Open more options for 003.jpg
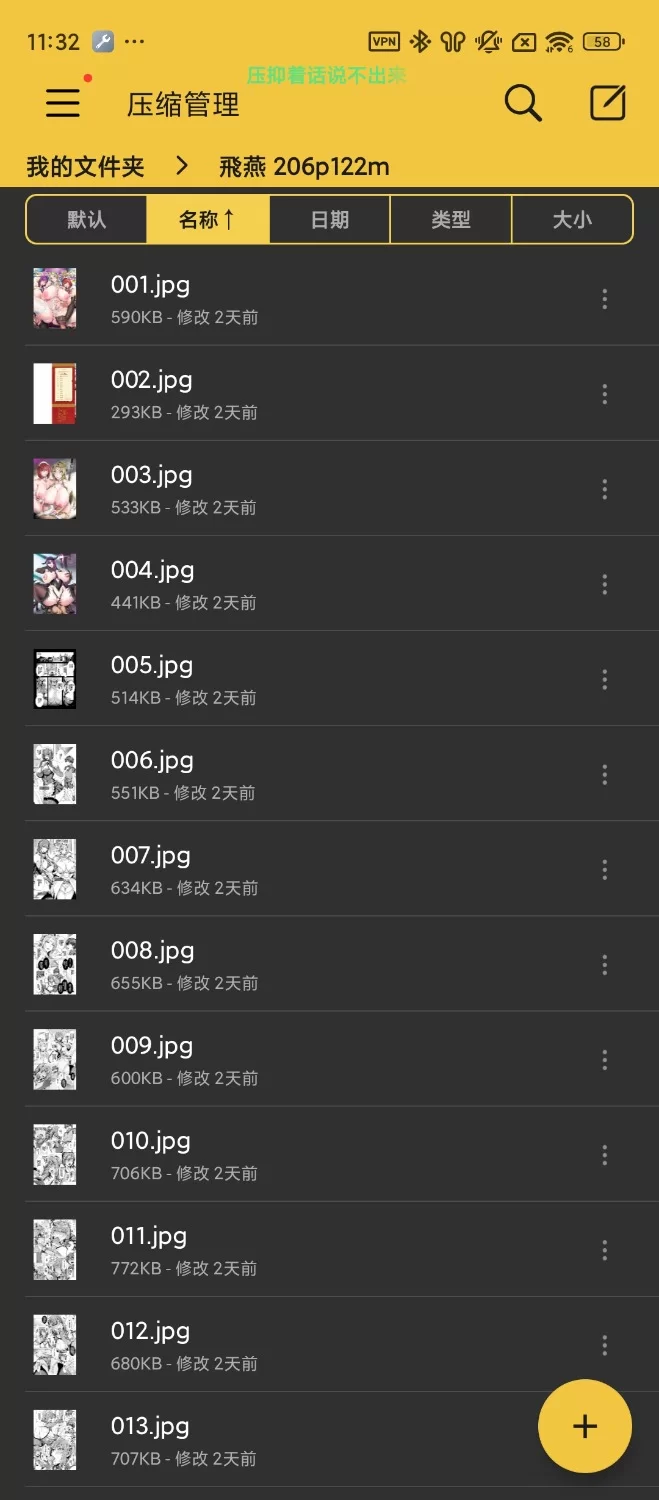659x1500 pixels. pos(604,489)
